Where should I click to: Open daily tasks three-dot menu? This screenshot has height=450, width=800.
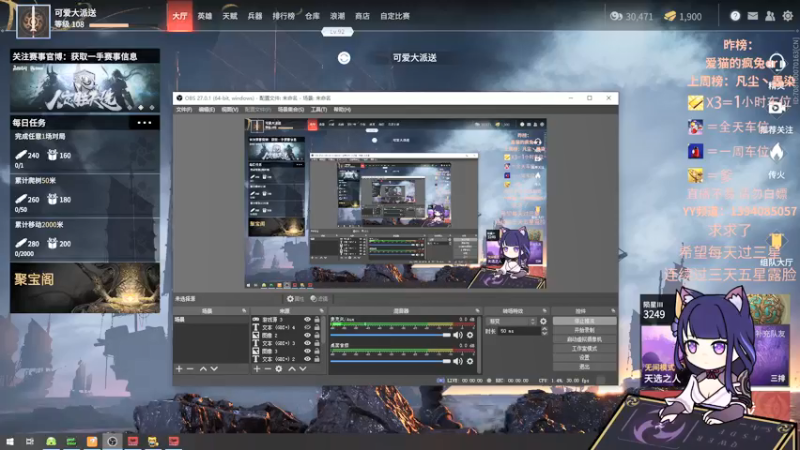coord(144,122)
